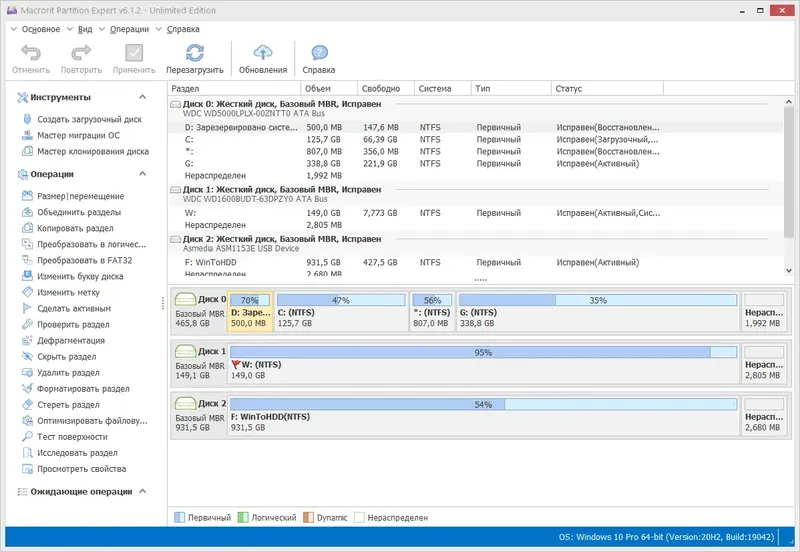Launch Мастер миграции ОС from sidebar

pyautogui.click(x=79, y=135)
